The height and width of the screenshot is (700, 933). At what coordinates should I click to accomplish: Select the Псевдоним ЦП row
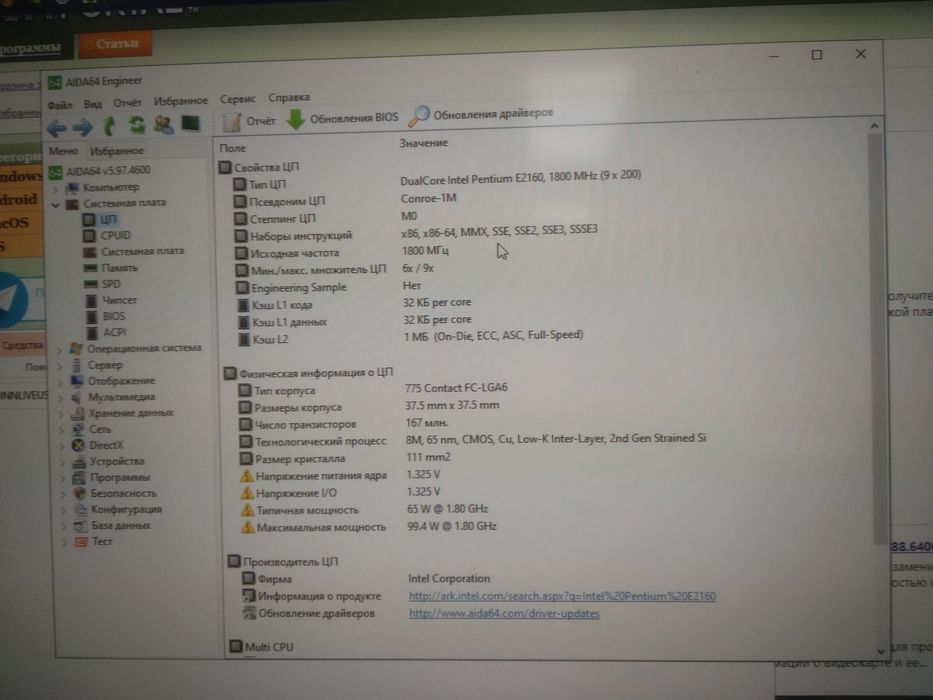coord(345,200)
